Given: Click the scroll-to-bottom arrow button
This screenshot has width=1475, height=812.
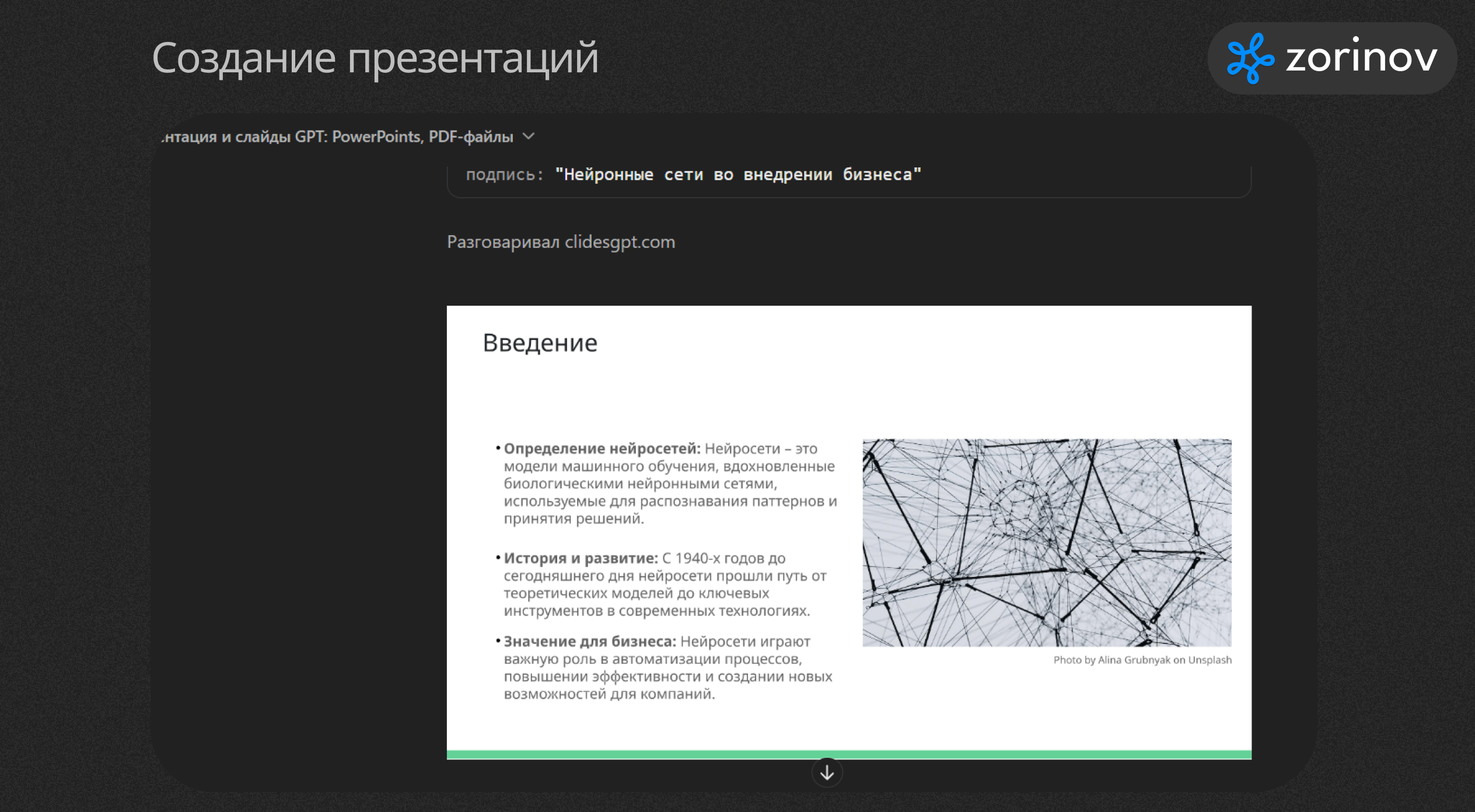Looking at the screenshot, I should pyautogui.click(x=827, y=773).
